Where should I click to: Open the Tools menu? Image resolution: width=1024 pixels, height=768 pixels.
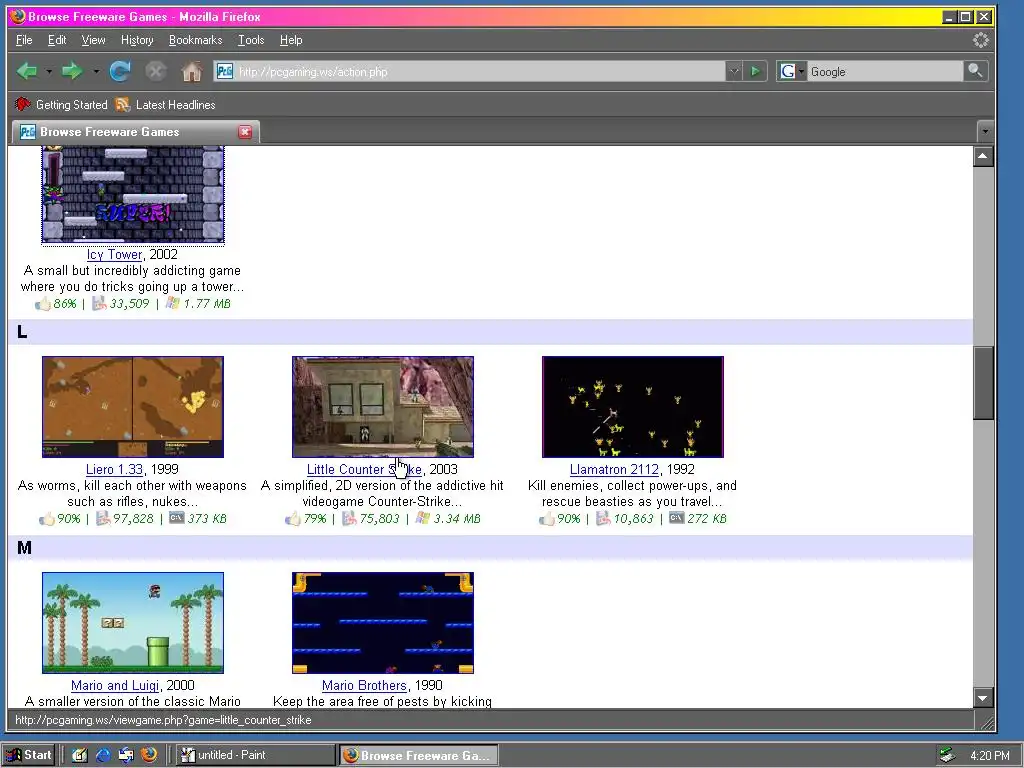tap(251, 40)
